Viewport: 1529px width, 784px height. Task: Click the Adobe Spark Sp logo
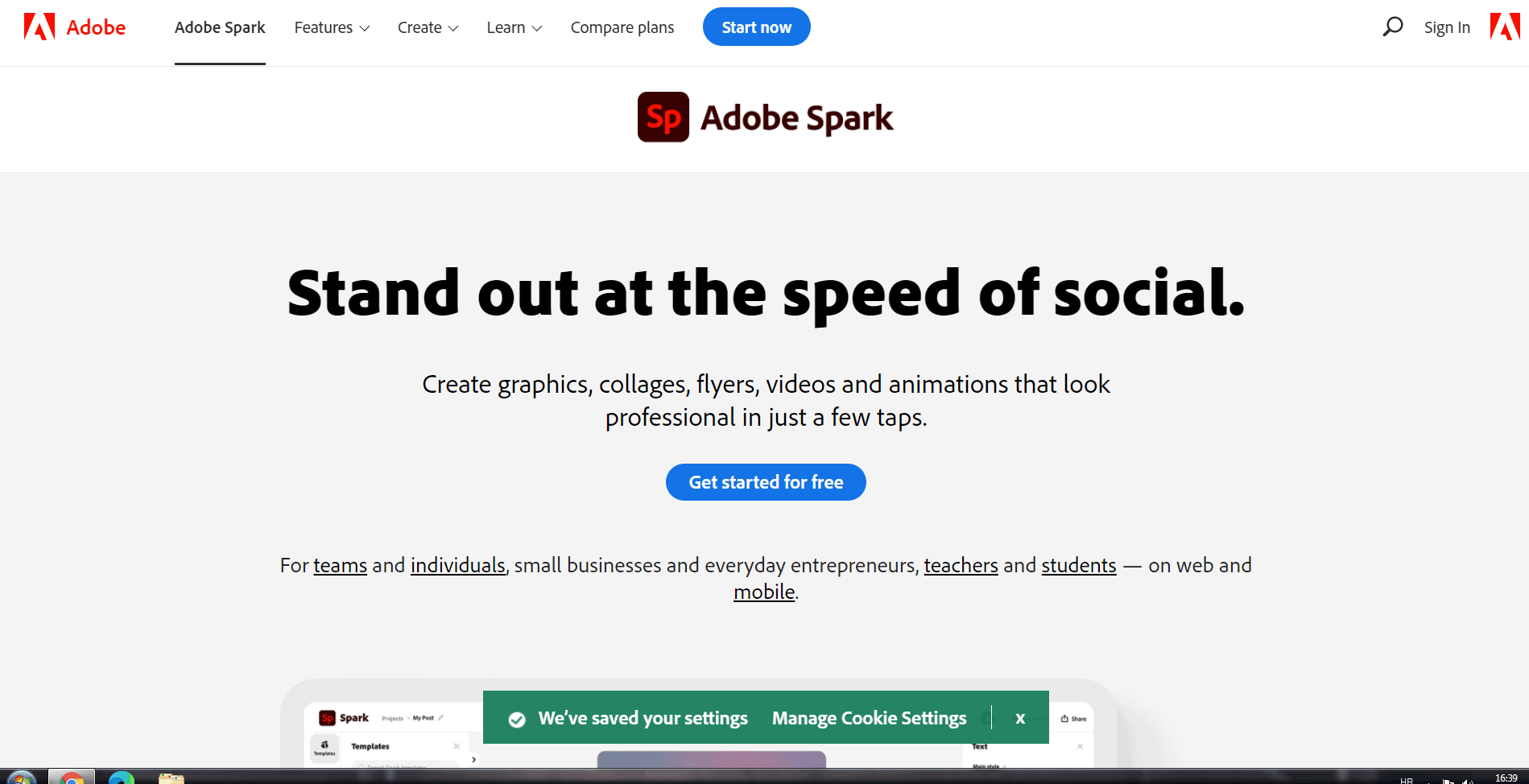[x=663, y=118]
